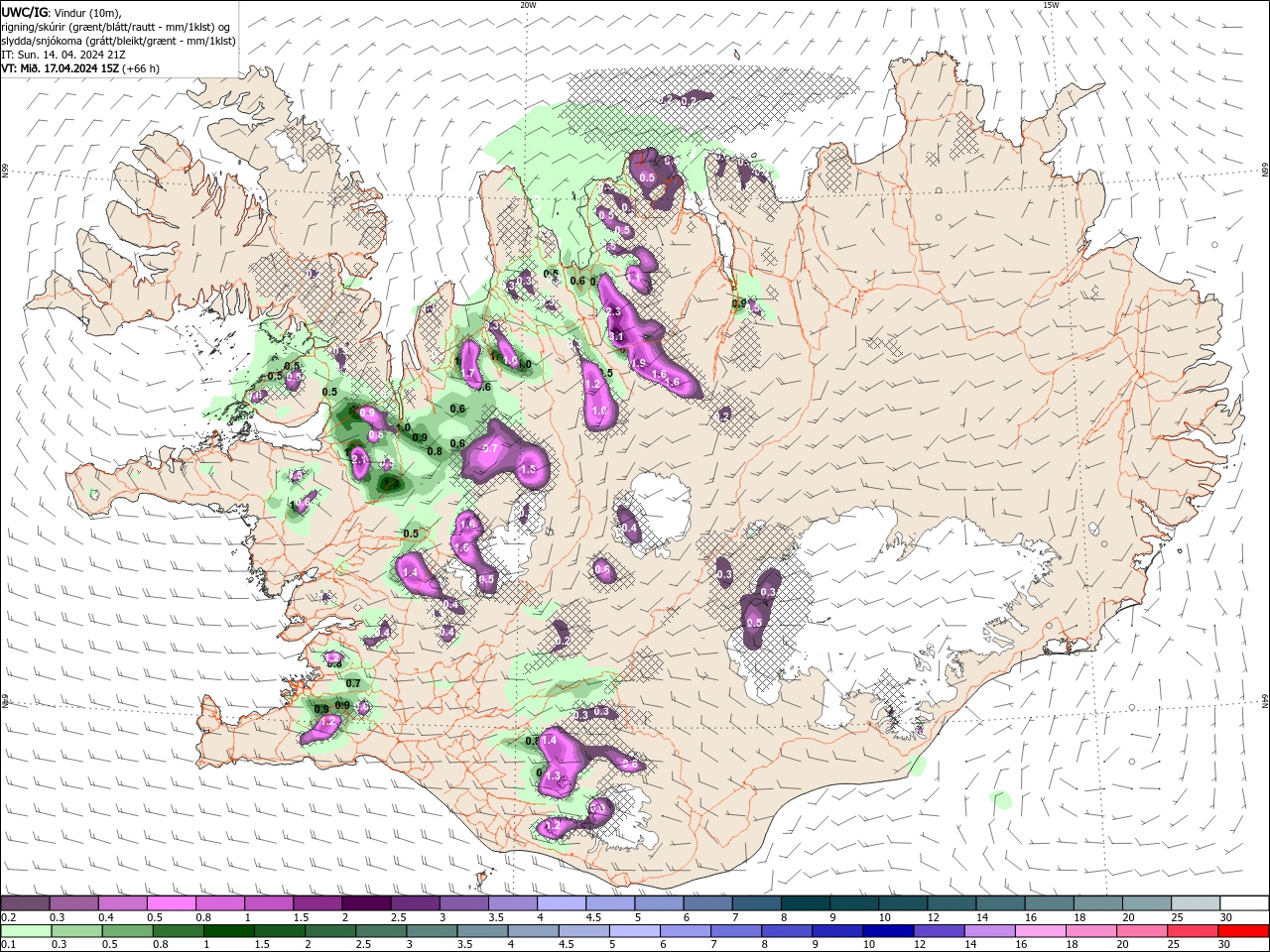The image size is (1270, 952).
Task: Click the '4.5' label under the rain legend
Action: click(x=568, y=945)
